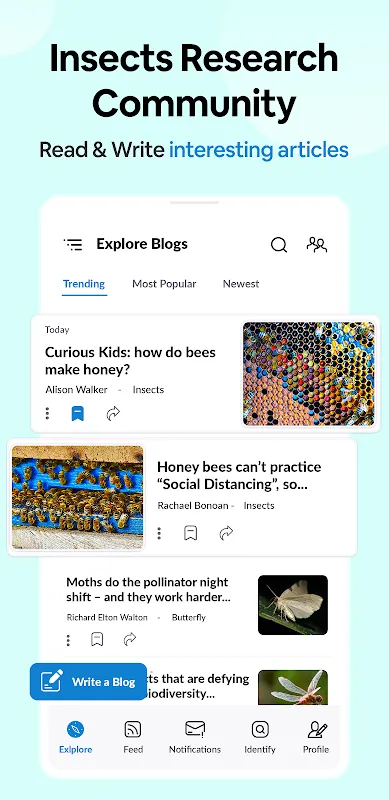Switch to the Most Popular tab
The image size is (389, 800).
tap(164, 284)
